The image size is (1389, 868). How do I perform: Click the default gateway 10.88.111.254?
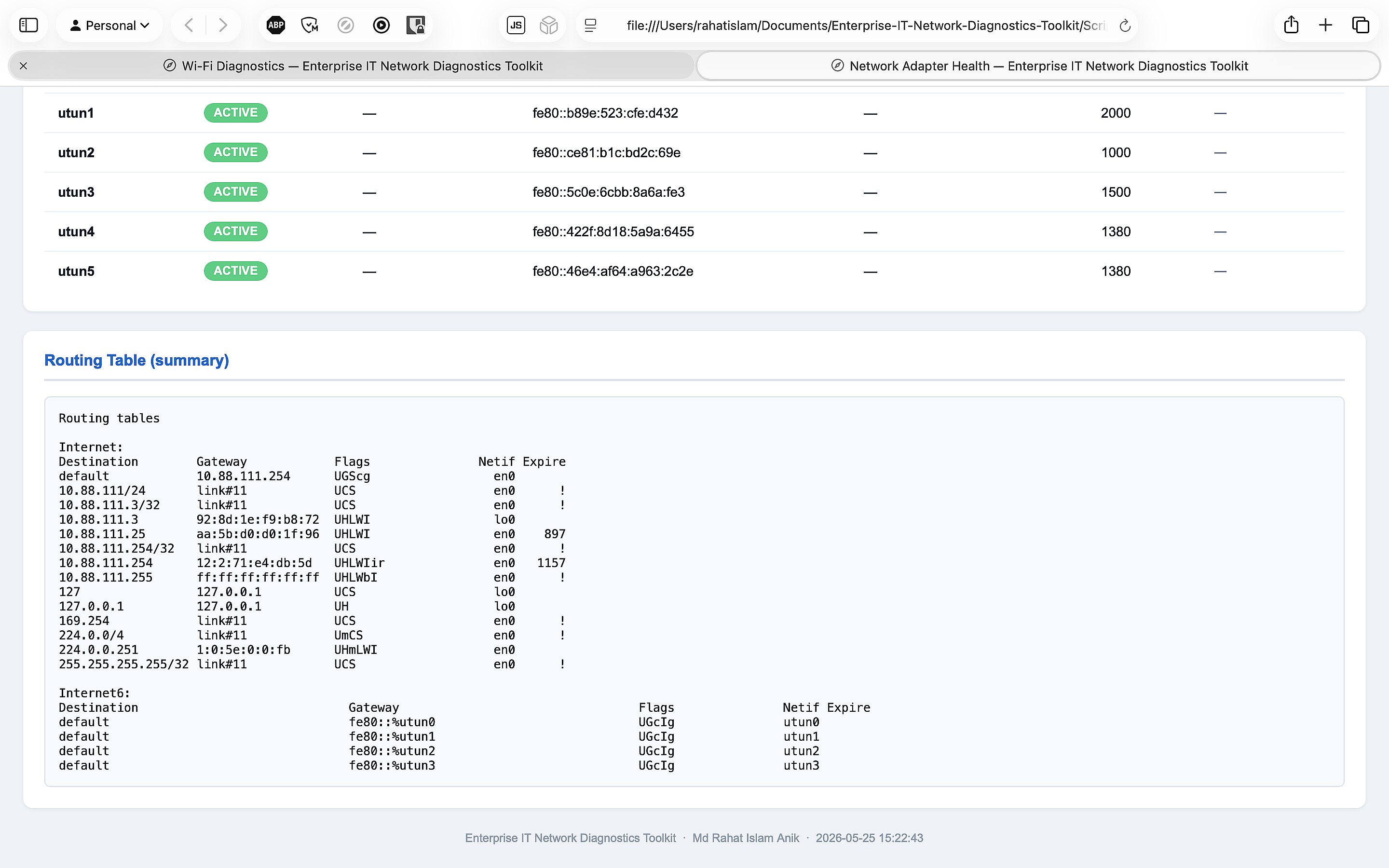click(x=244, y=476)
